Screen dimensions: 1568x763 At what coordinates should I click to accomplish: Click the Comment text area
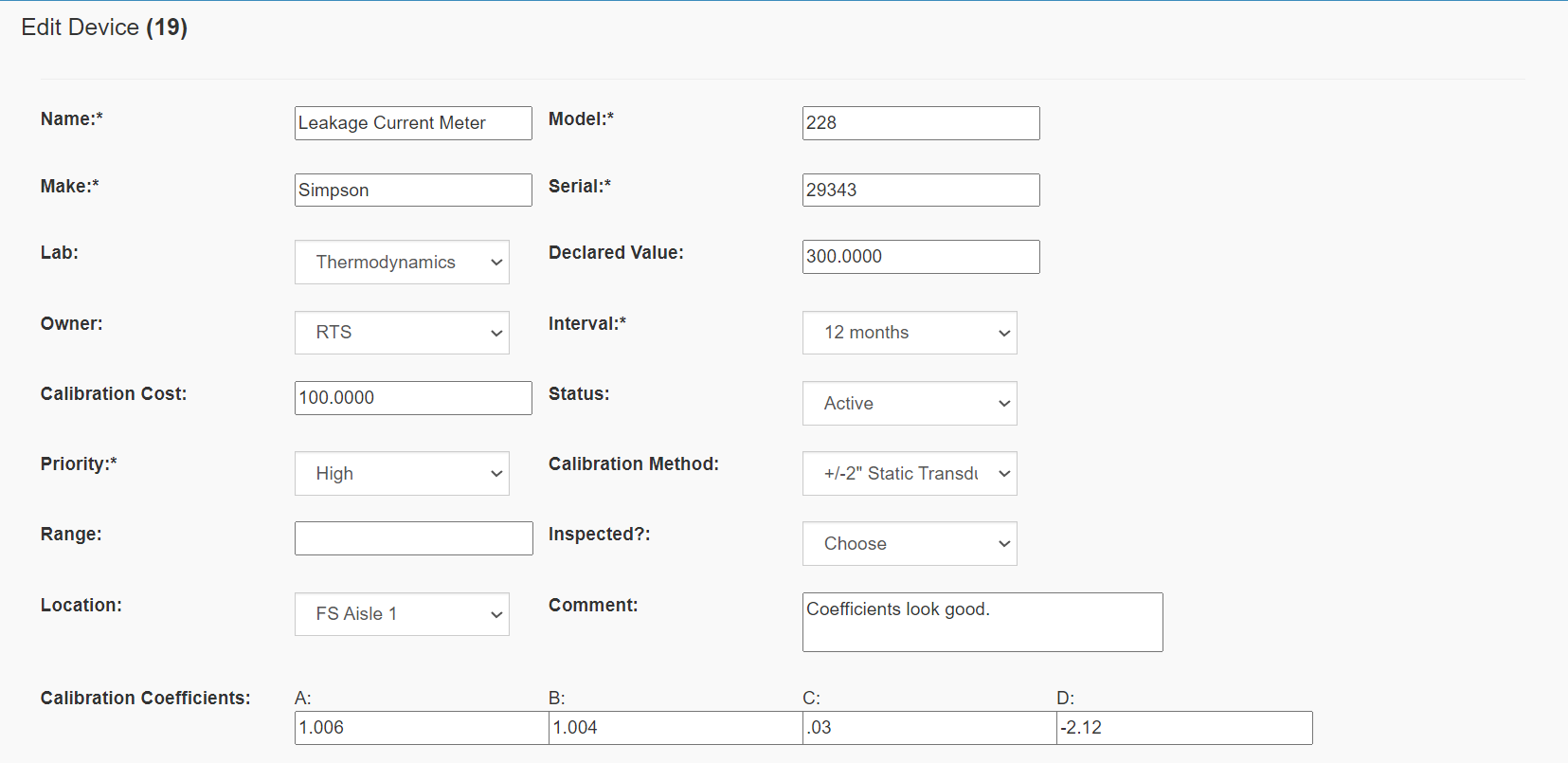pos(982,623)
